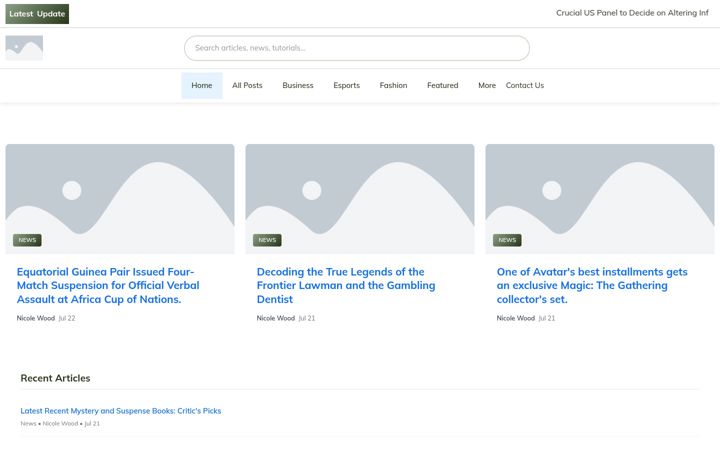The image size is (720, 450).
Task: Click the site logo placeholder image
Action: tap(24, 48)
